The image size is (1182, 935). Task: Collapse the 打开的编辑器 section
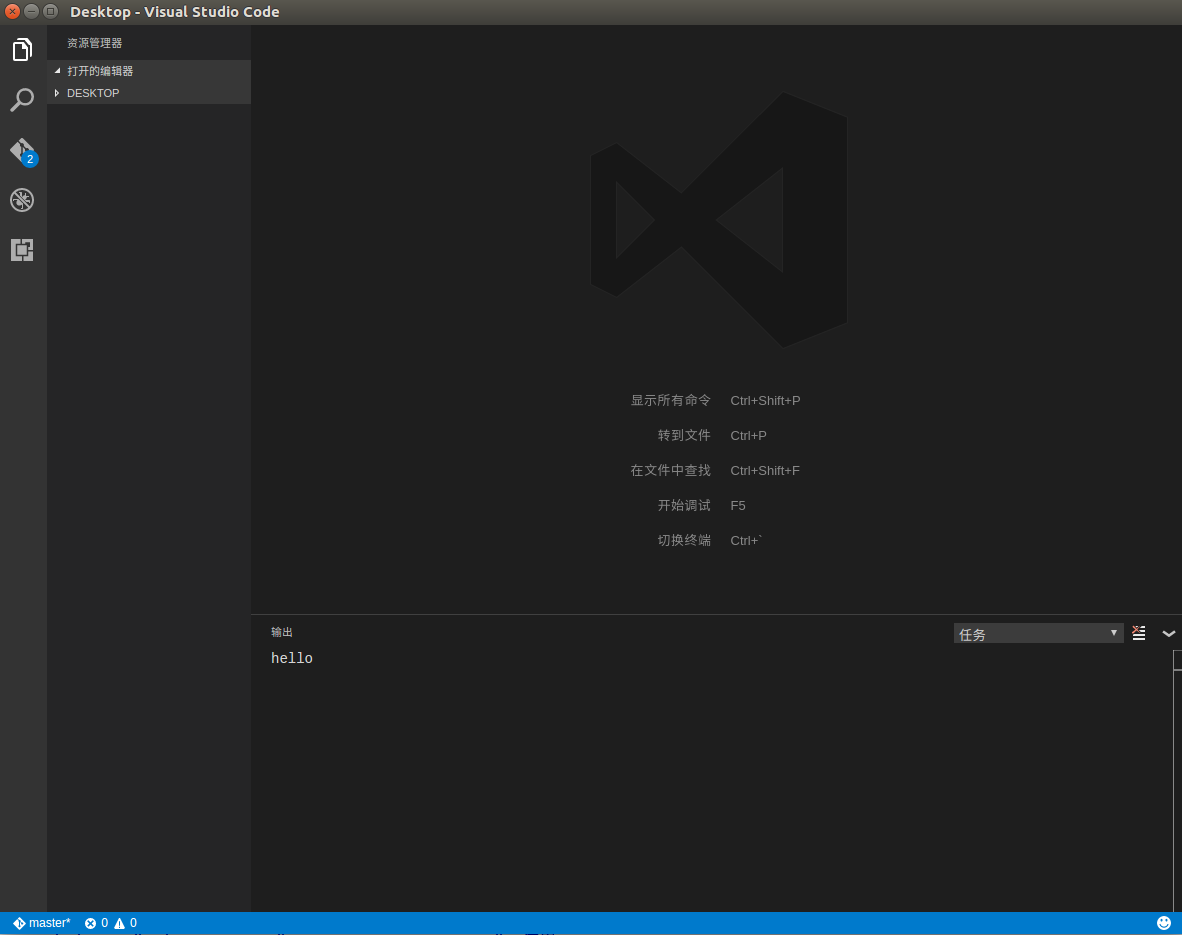[149, 71]
